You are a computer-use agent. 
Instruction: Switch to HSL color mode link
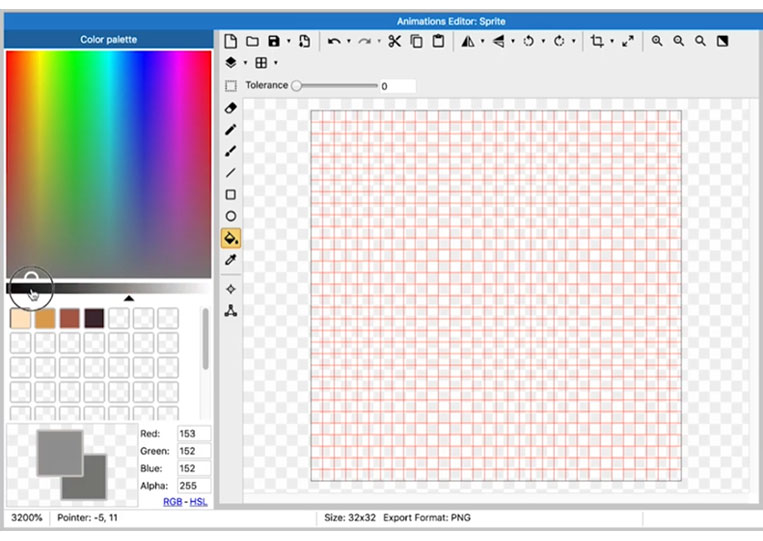pos(198,502)
